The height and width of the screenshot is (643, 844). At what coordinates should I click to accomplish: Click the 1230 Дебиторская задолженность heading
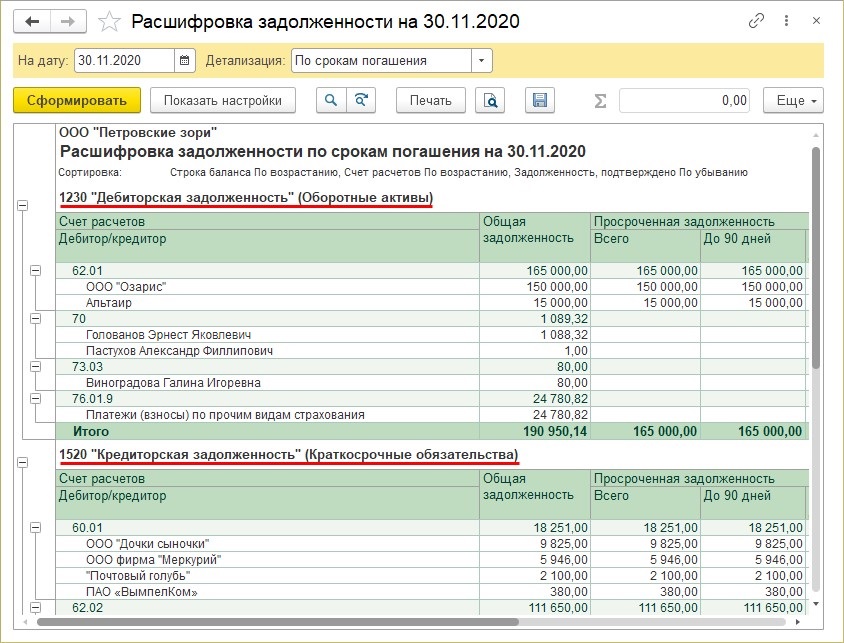tap(246, 197)
